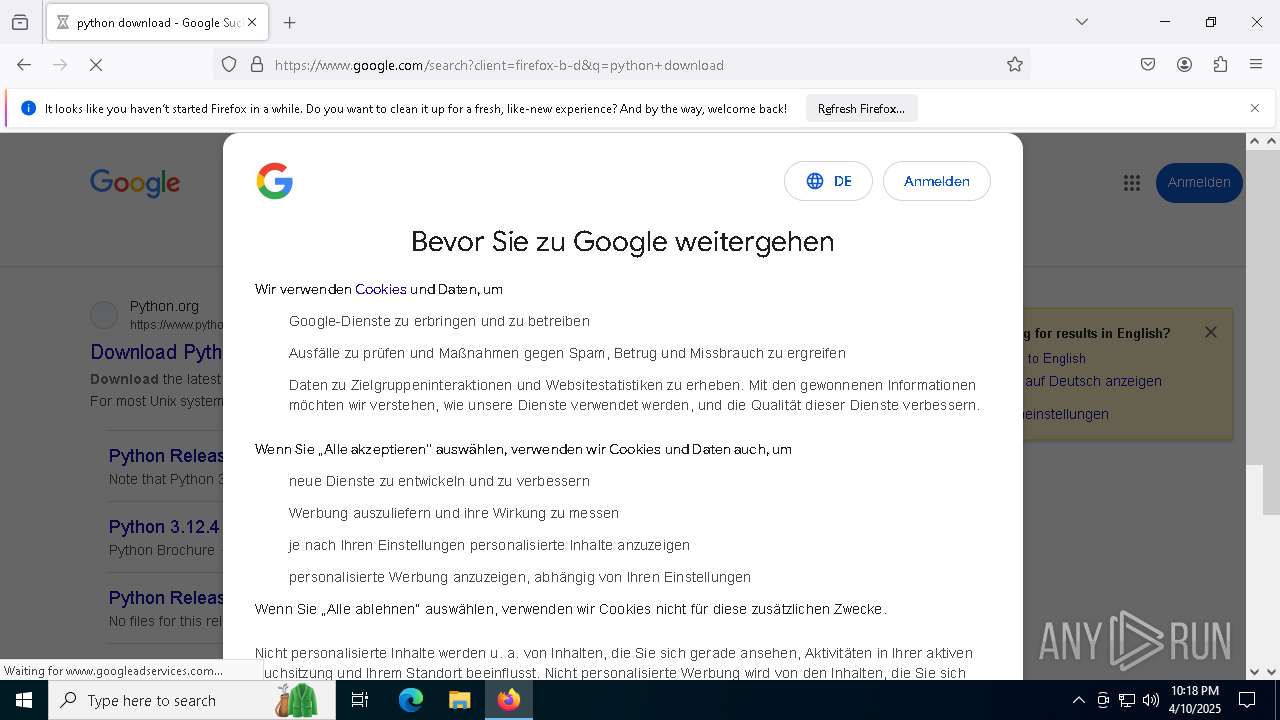Stop loading the page
Viewport: 1280px width, 720px height.
(x=96, y=65)
